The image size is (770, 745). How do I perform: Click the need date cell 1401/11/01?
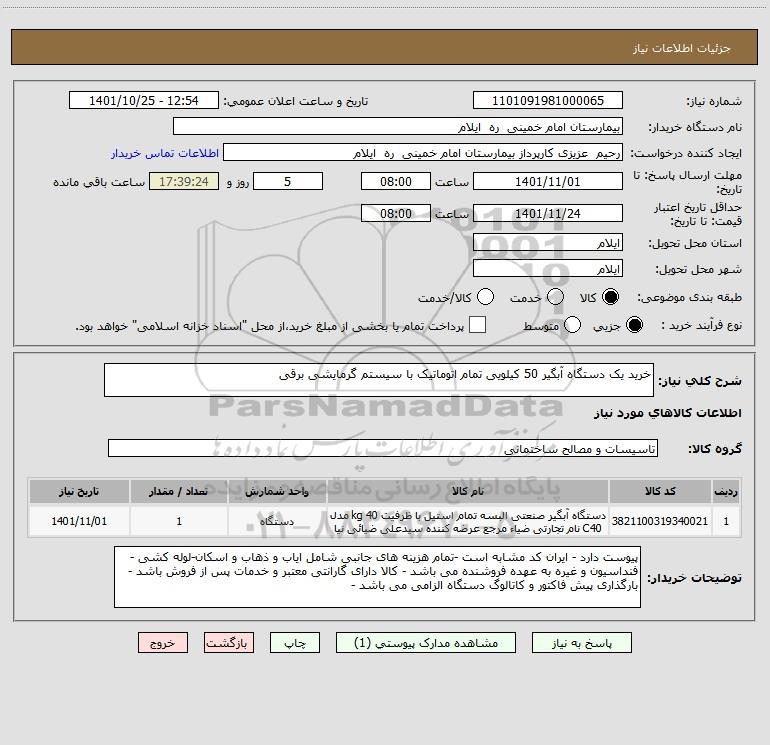(79, 521)
